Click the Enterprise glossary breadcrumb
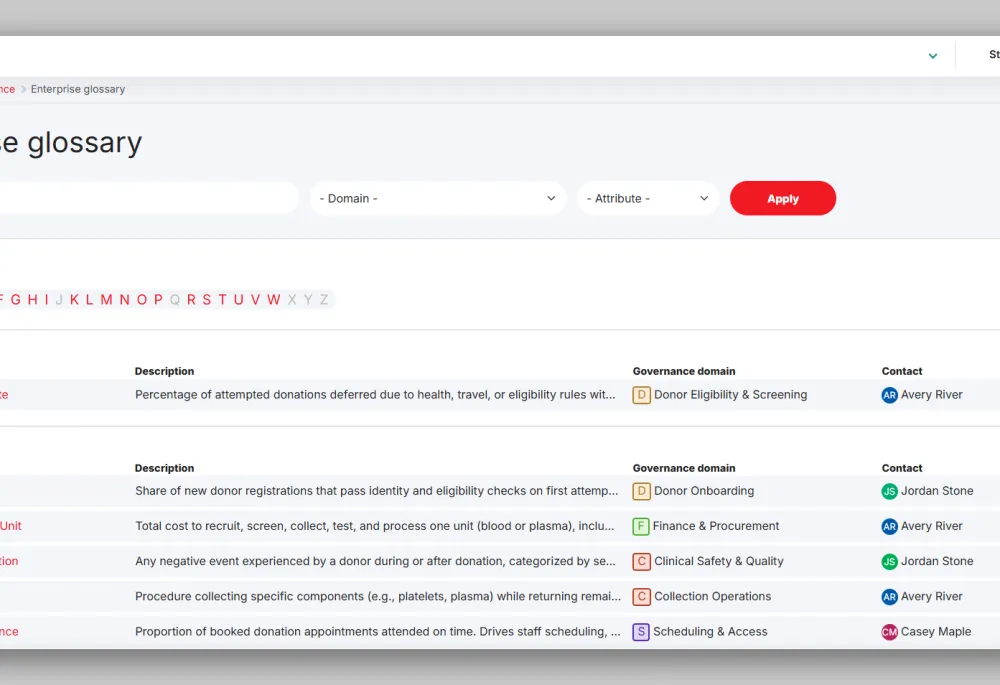1000x685 pixels. pyautogui.click(x=78, y=89)
